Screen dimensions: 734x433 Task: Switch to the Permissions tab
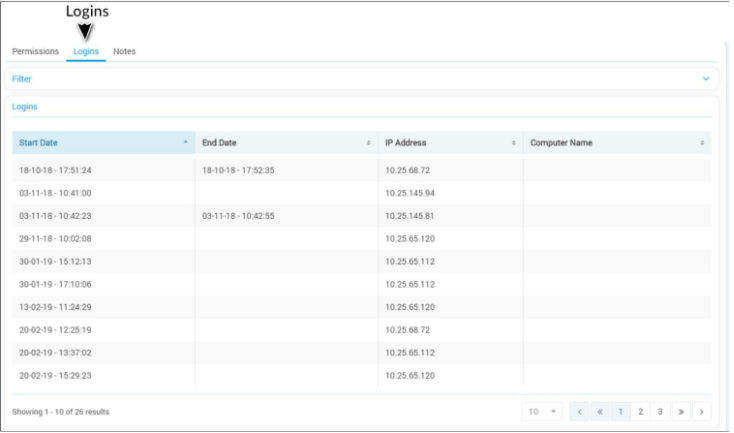pos(35,52)
